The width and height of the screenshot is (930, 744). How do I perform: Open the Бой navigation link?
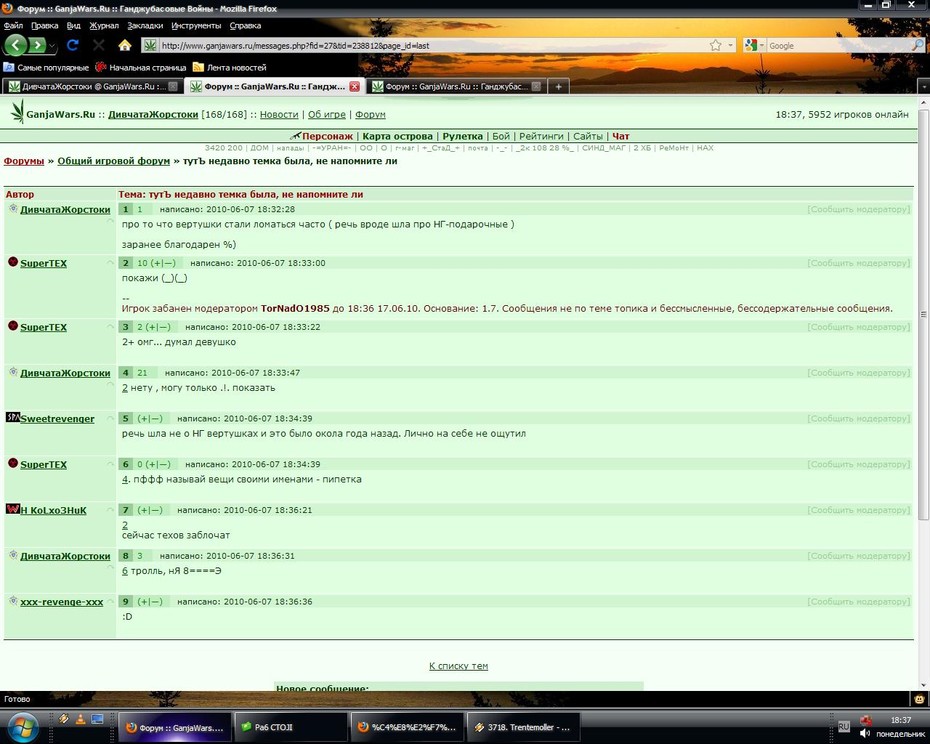pos(501,136)
